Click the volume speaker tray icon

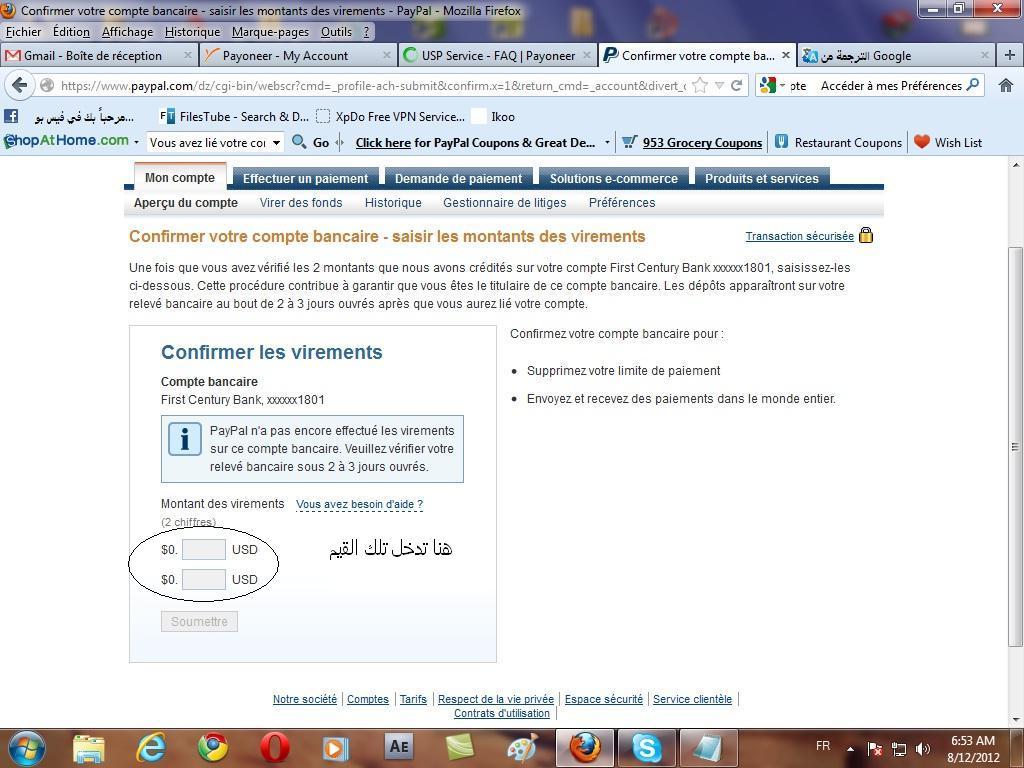(x=922, y=749)
